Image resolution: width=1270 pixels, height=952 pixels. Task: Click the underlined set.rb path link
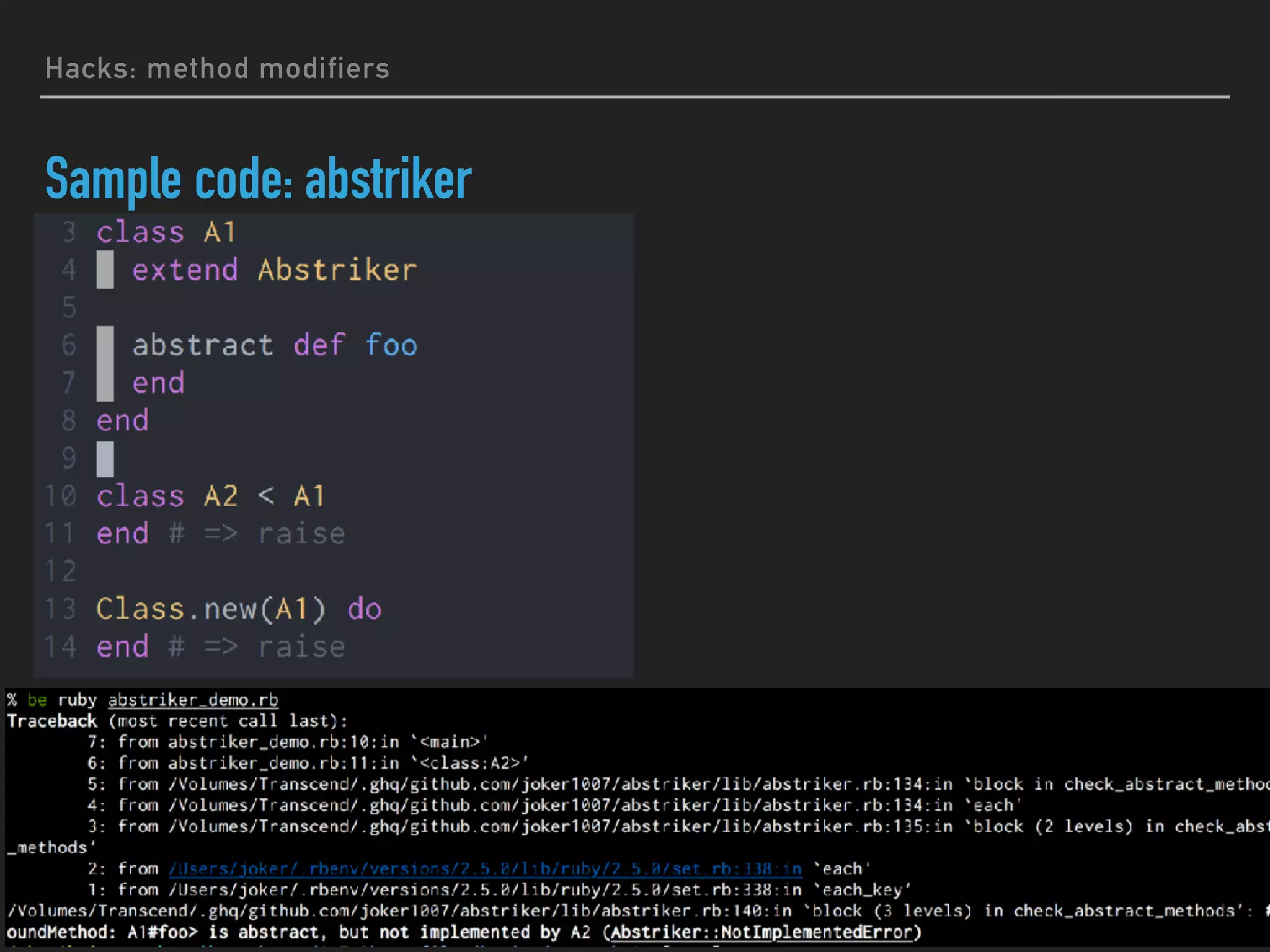[485, 868]
